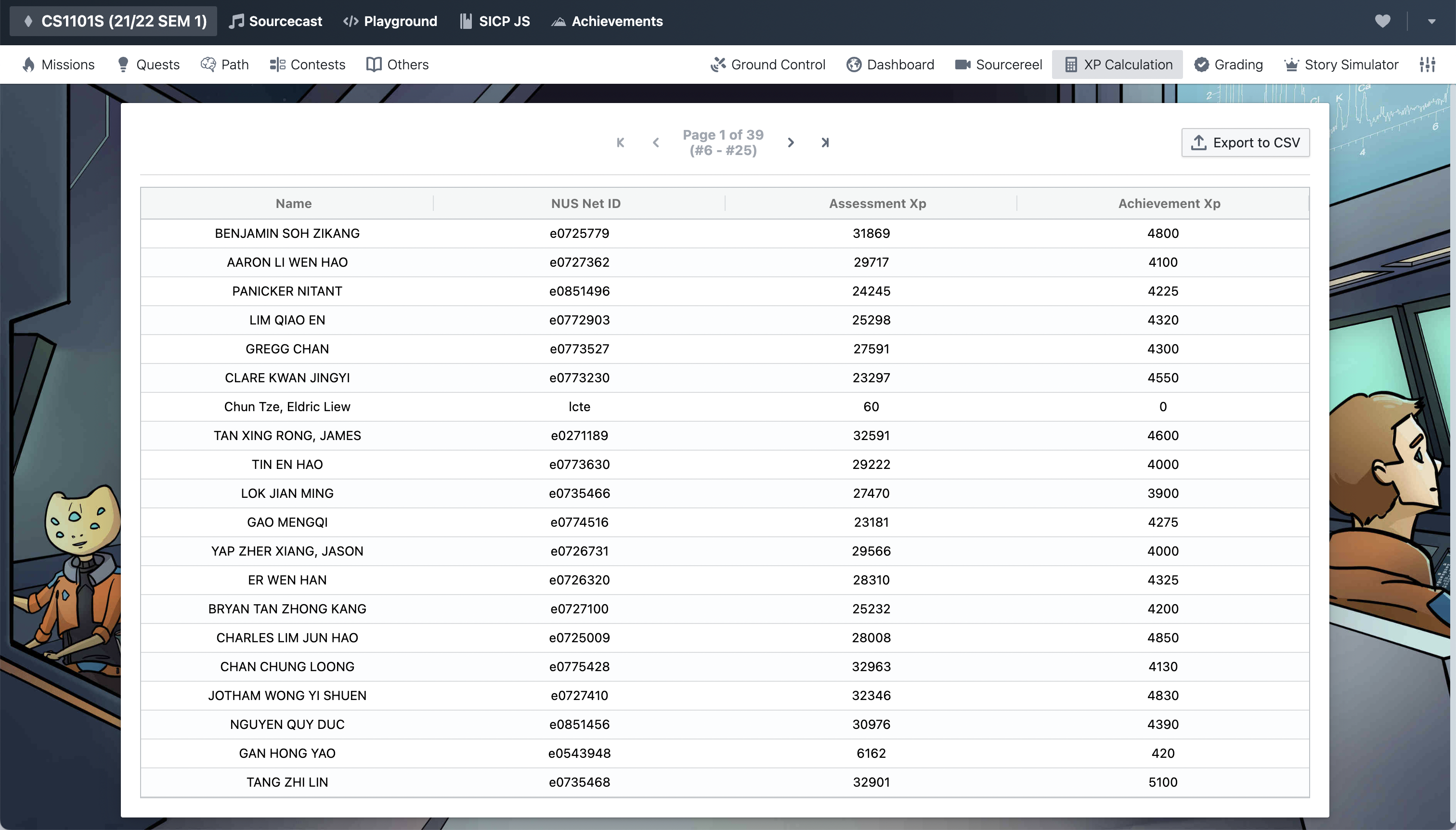Open the admin panel sliders icon
Viewport: 1456px width, 830px height.
1428,65
